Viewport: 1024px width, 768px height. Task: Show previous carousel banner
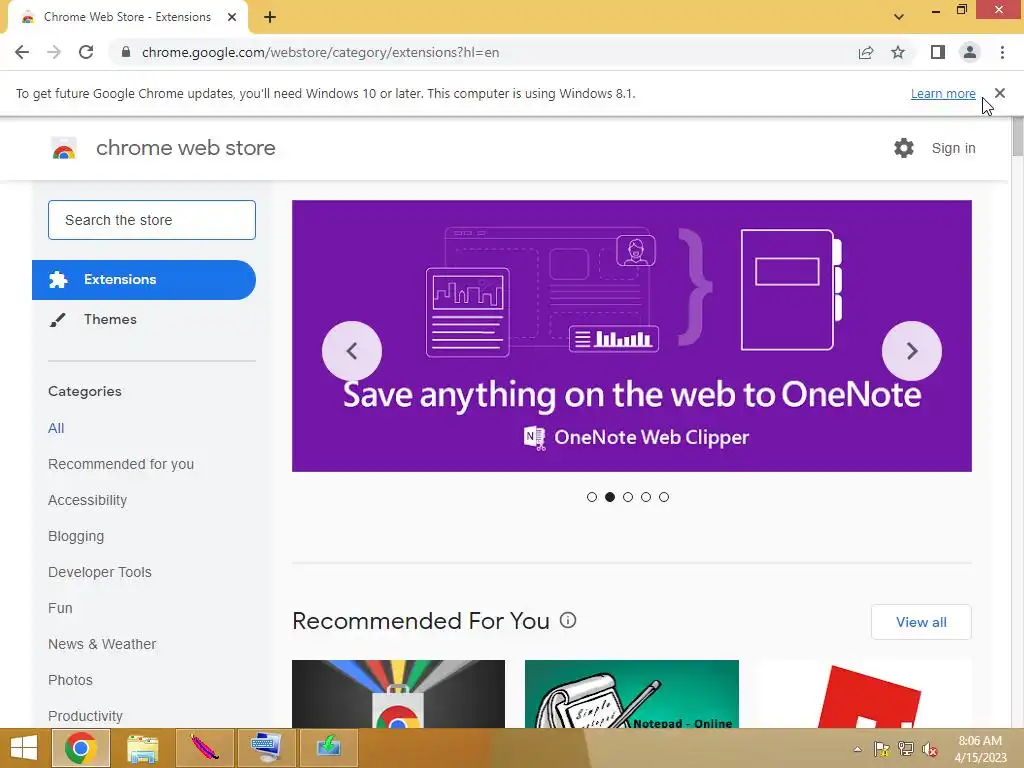pos(352,351)
